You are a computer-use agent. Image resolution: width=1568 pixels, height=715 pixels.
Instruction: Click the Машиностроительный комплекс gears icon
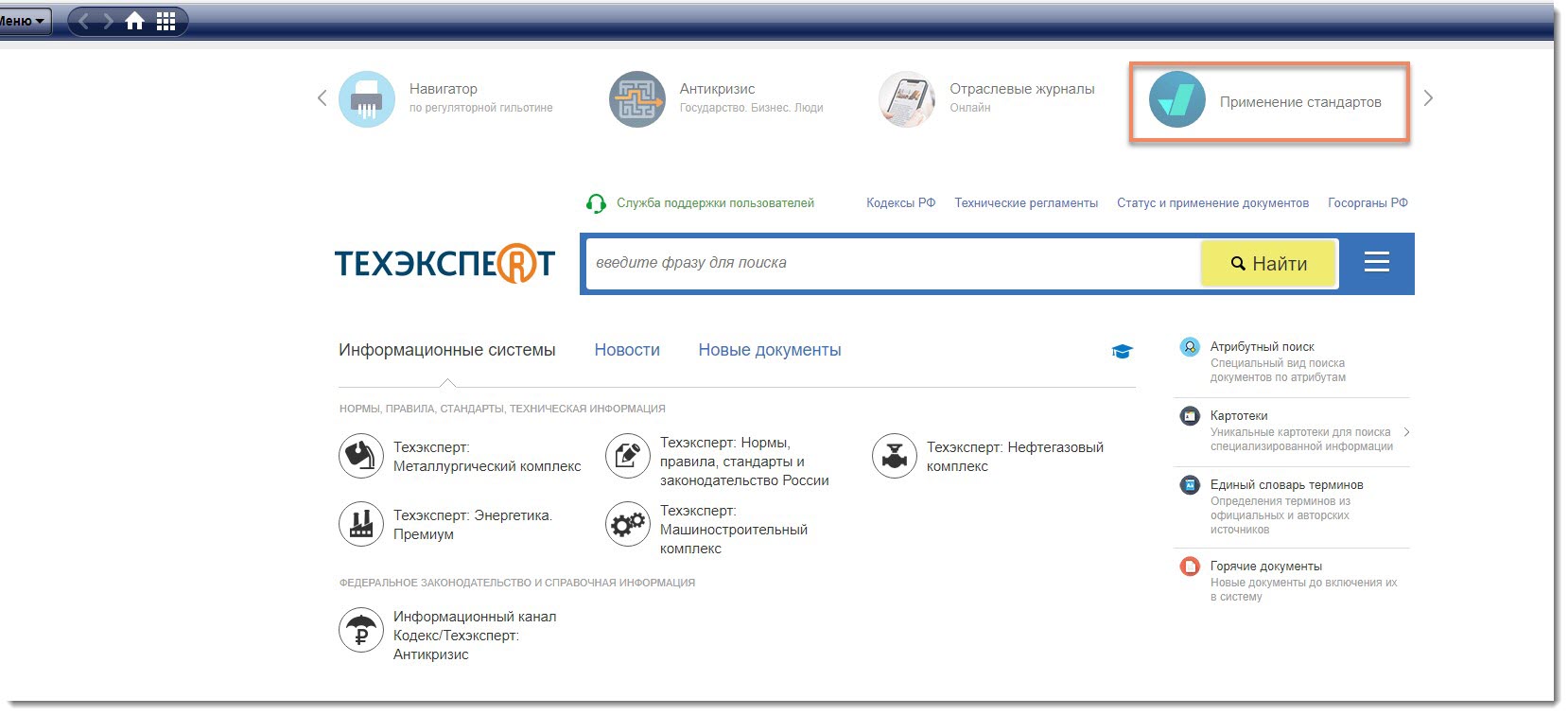[627, 524]
